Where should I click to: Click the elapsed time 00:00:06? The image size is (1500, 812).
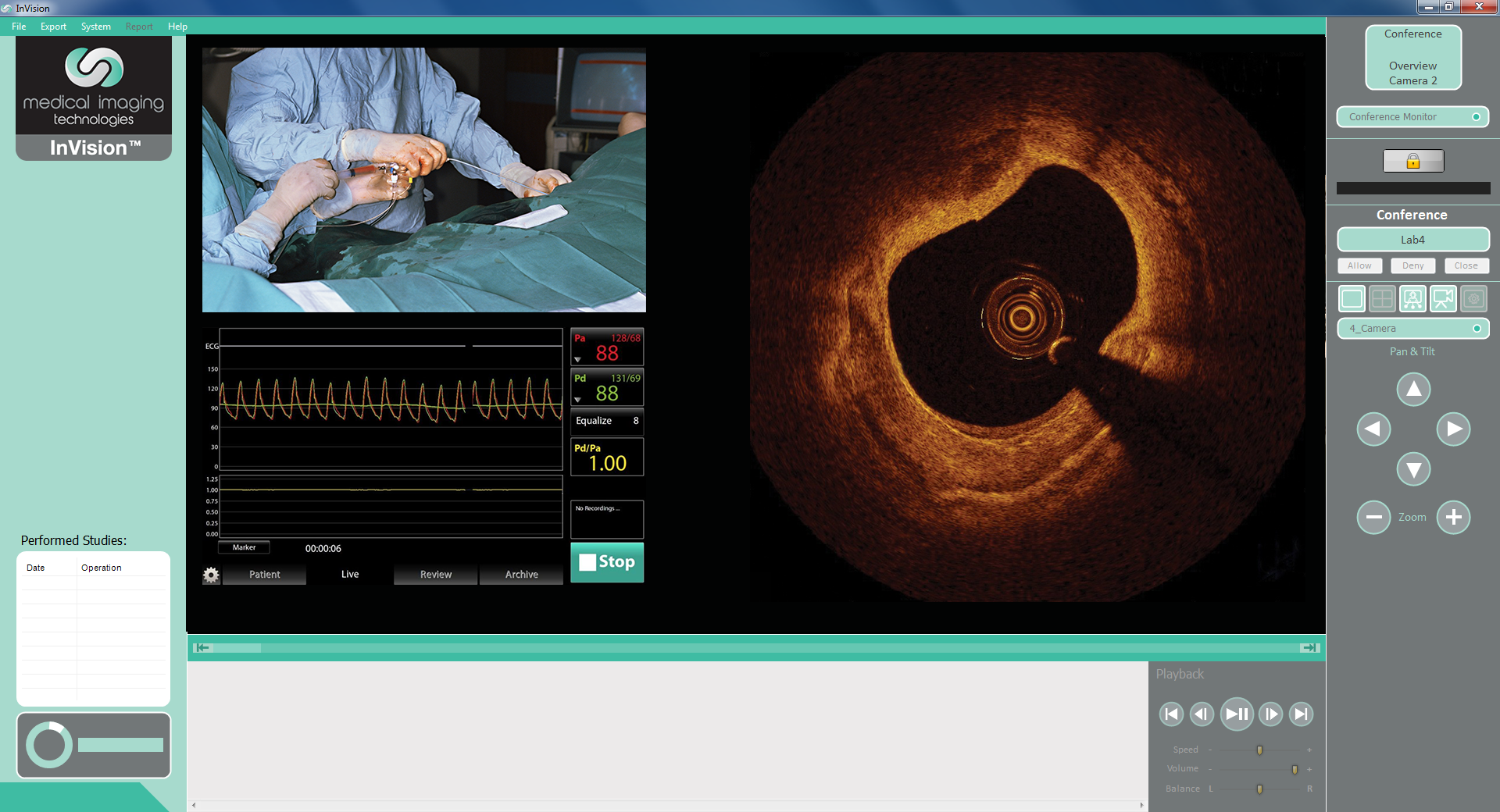323,549
